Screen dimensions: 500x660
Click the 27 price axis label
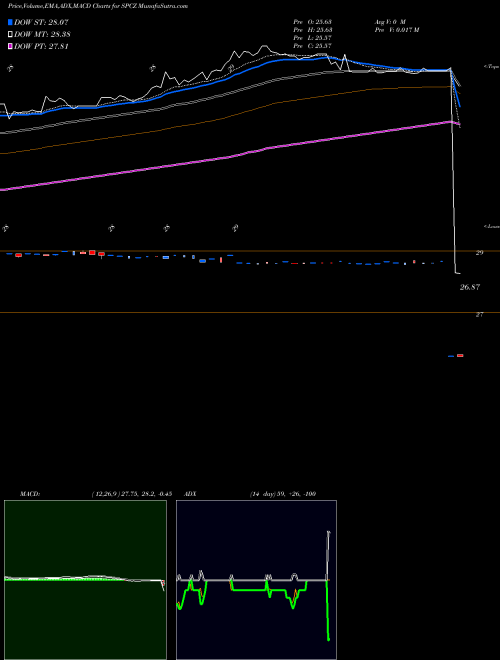pyautogui.click(x=479, y=314)
